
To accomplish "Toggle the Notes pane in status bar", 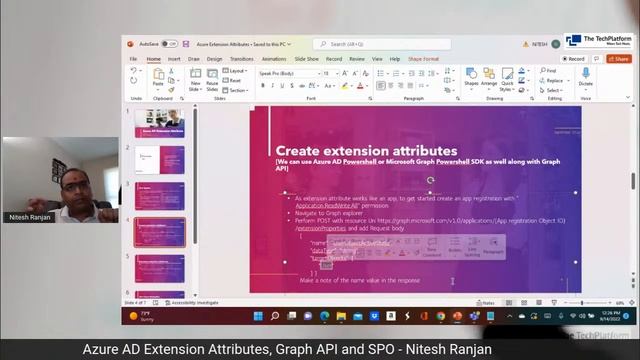I will [x=485, y=303].
